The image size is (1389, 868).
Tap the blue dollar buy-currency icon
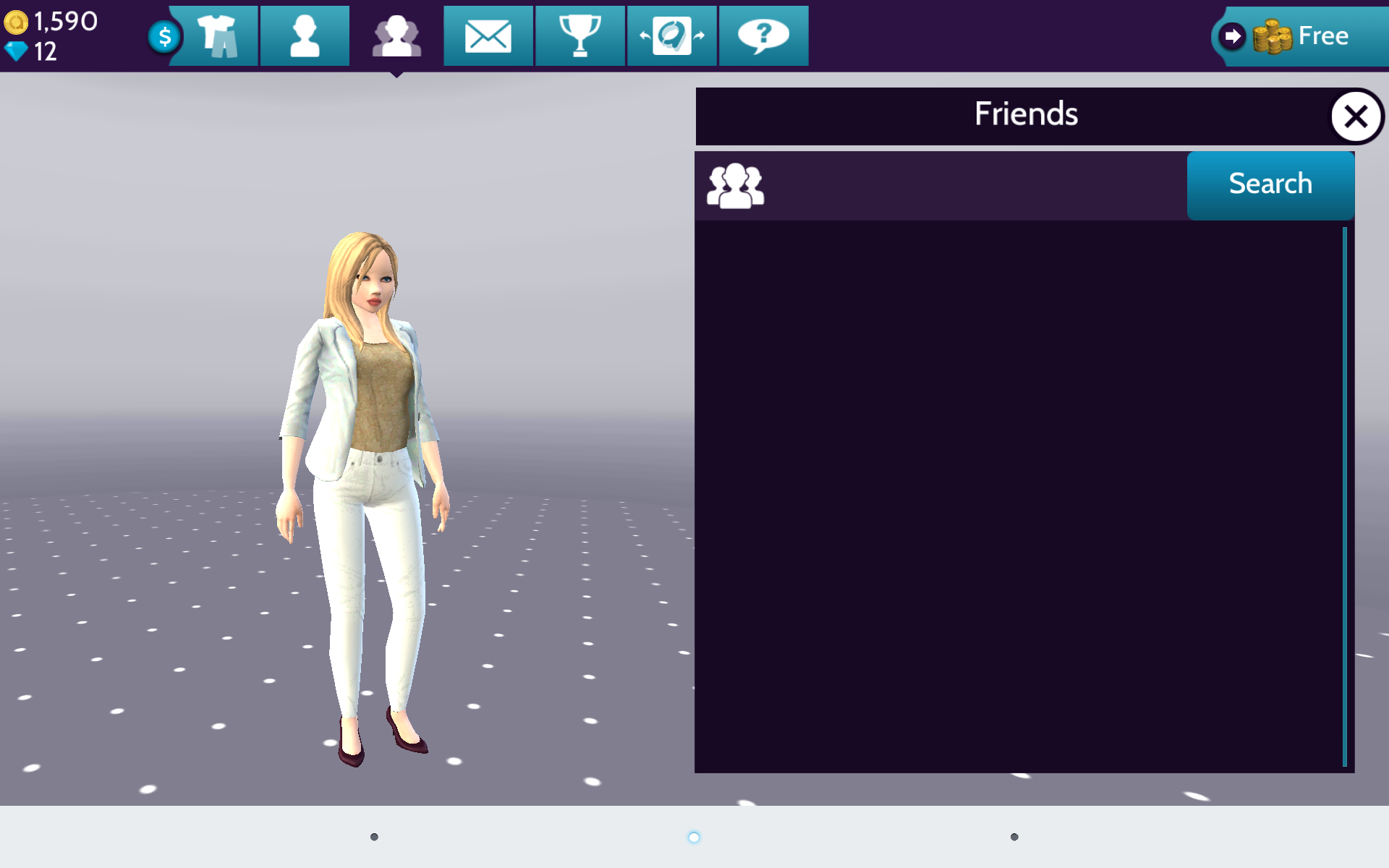[164, 36]
